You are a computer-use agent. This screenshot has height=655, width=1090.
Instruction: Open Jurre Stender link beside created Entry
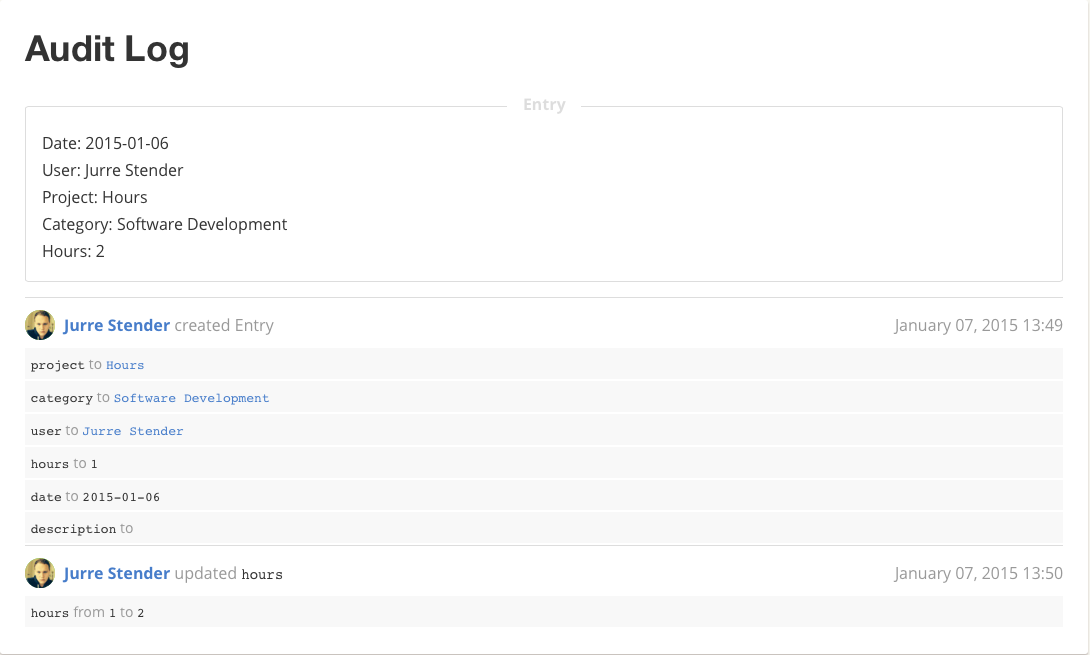point(117,325)
